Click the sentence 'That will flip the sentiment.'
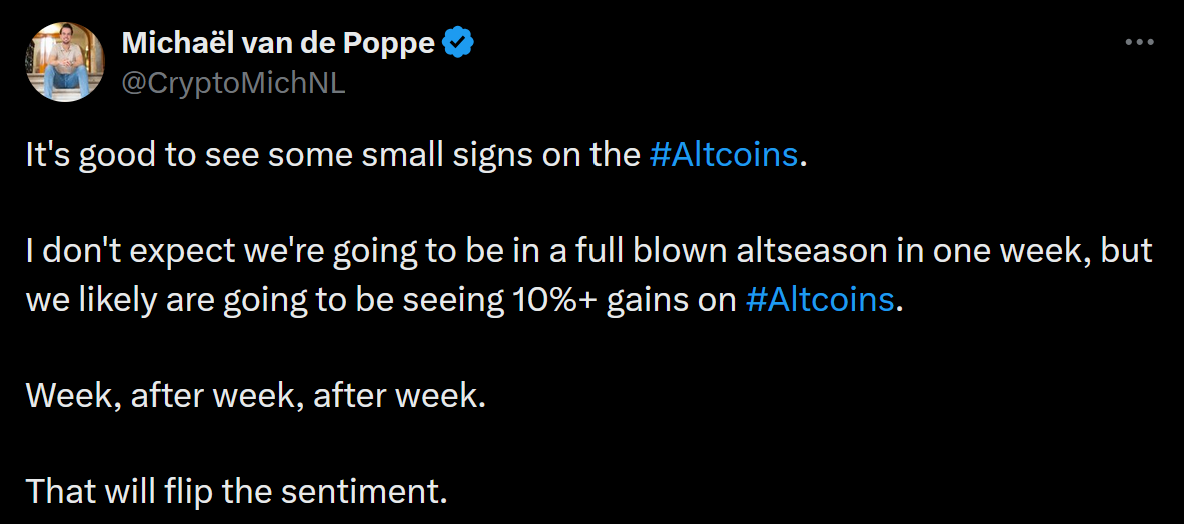The image size is (1184, 524). pos(236,493)
